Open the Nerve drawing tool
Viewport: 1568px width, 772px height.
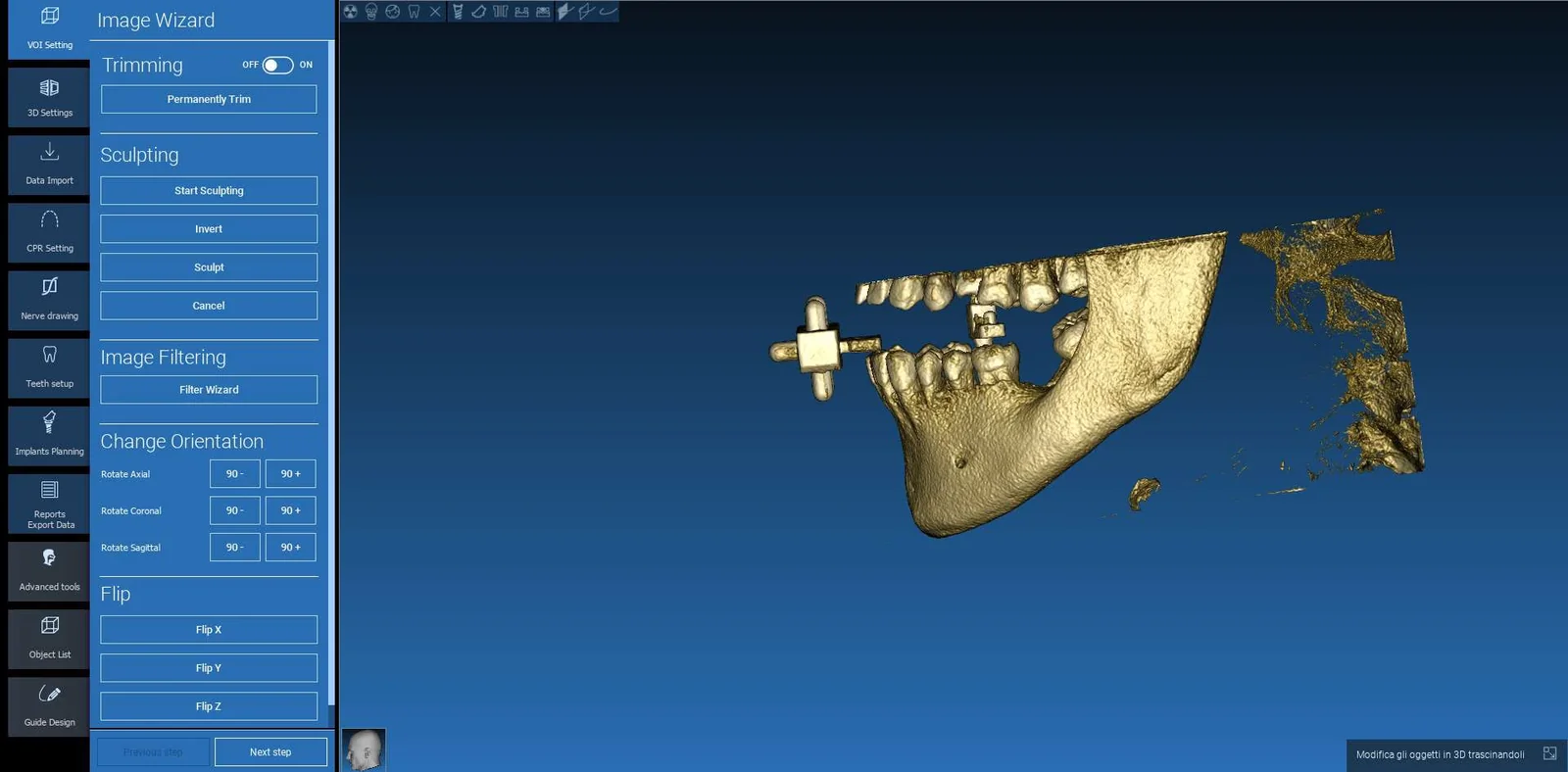pos(49,300)
